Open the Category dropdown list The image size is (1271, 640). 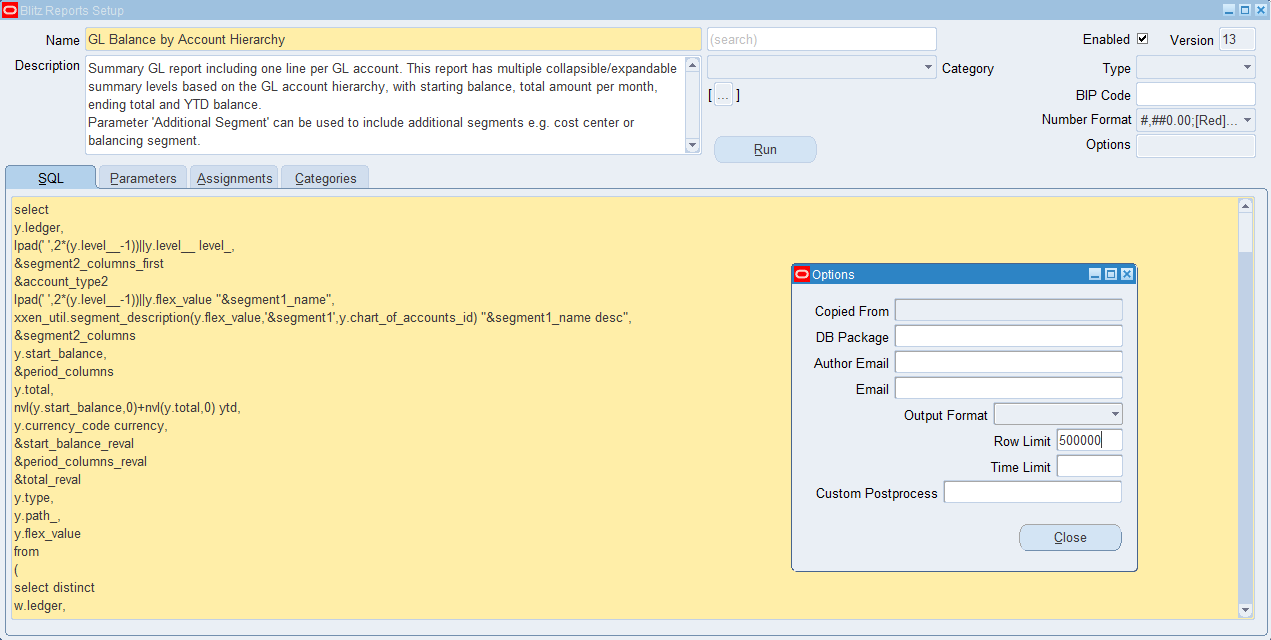(x=928, y=68)
